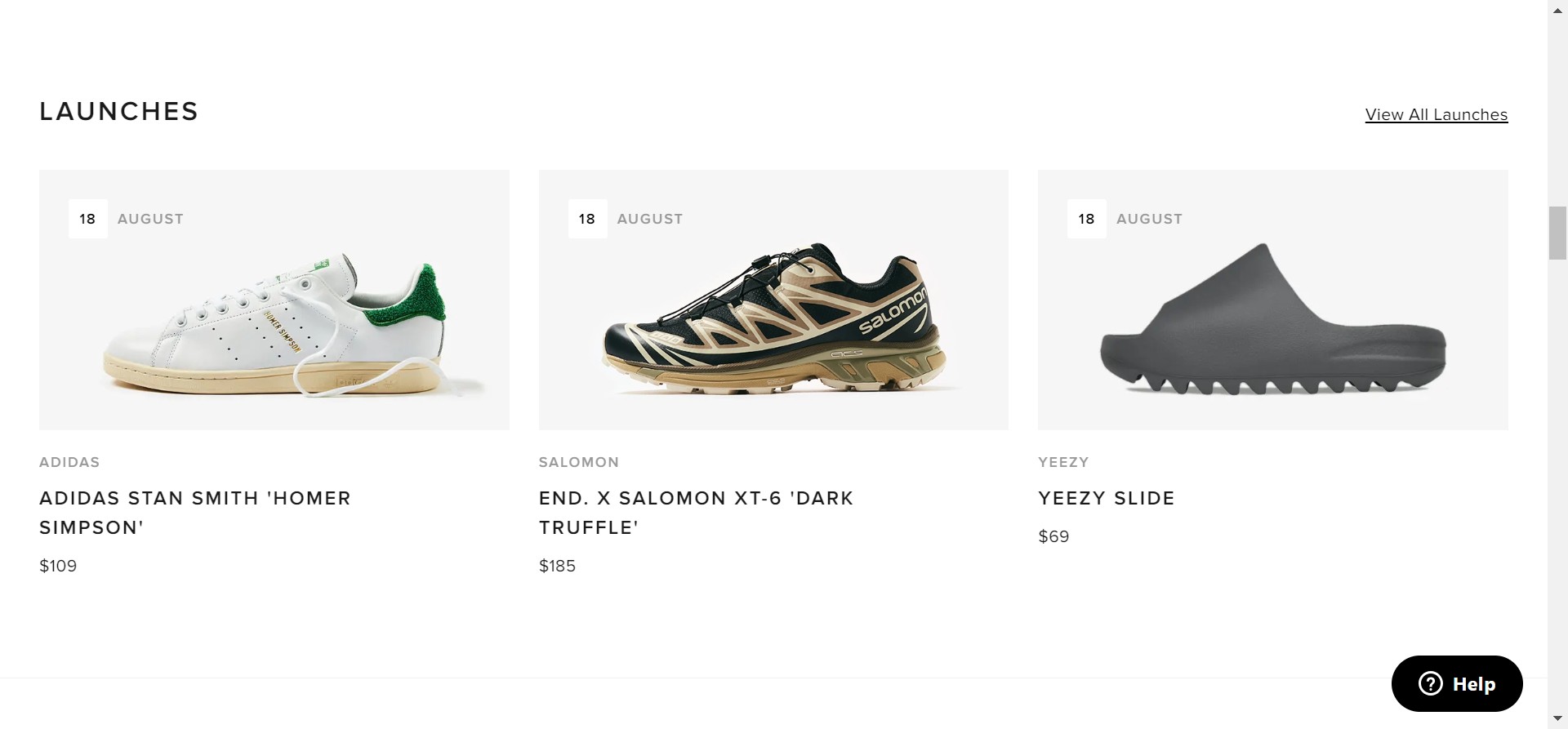Click the 18 date badge on Adidas card
The height and width of the screenshot is (729, 1568).
click(x=87, y=219)
